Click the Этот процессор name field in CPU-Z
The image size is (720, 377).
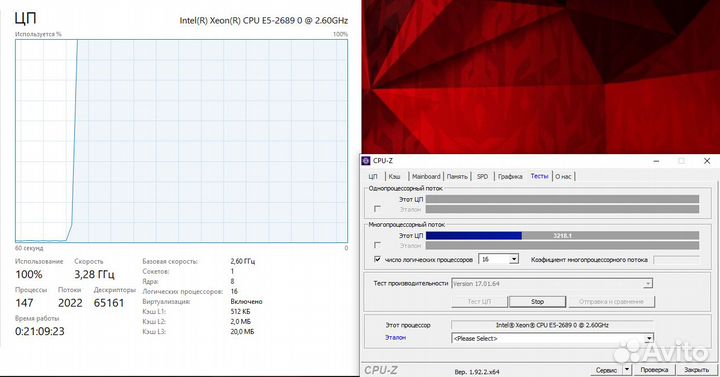pos(552,325)
